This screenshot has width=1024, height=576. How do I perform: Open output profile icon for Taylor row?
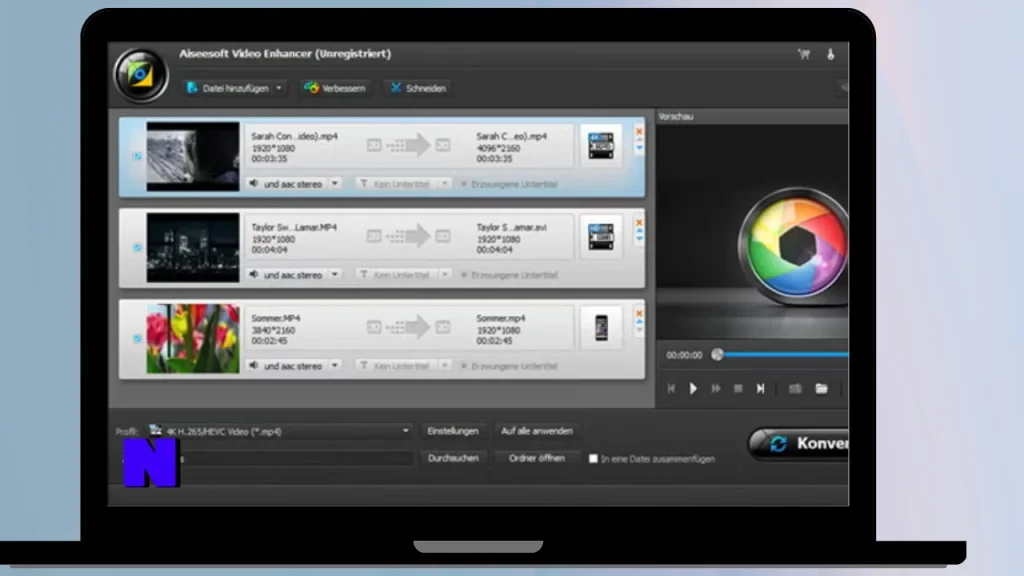601,236
